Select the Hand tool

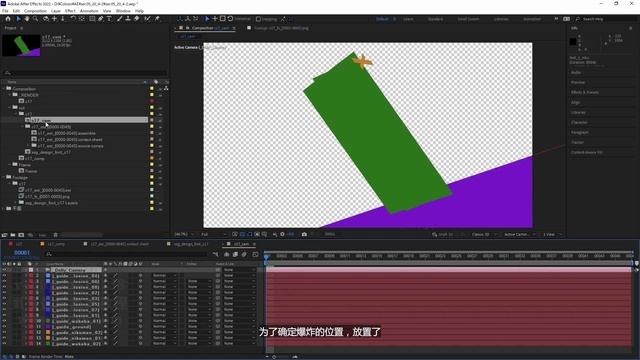click(27, 19)
